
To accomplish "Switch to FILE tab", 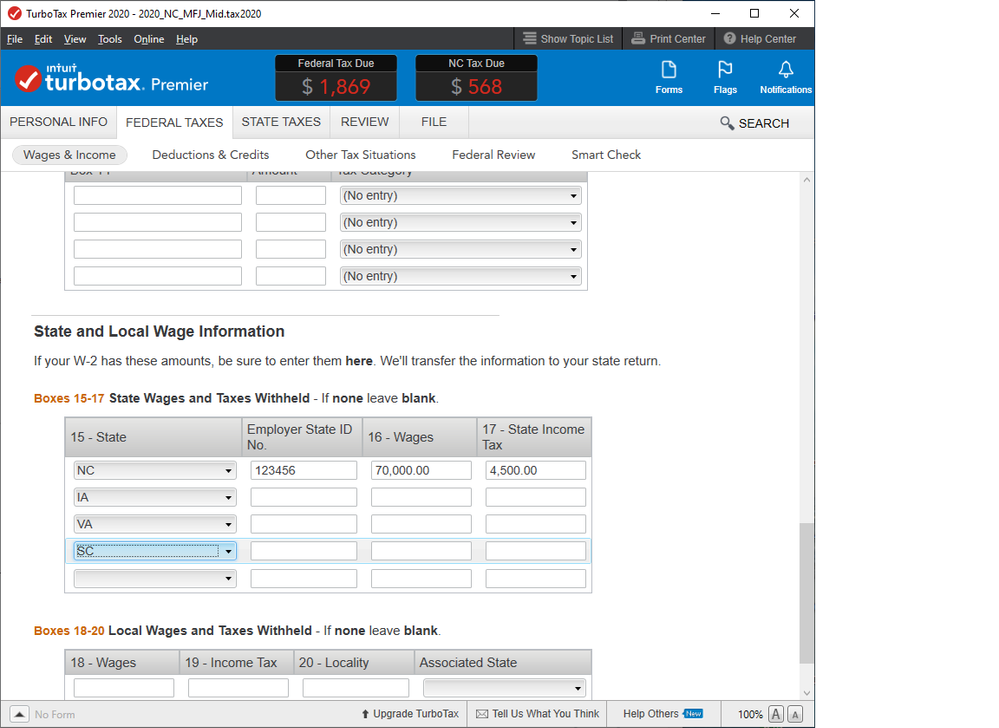I will (x=434, y=122).
